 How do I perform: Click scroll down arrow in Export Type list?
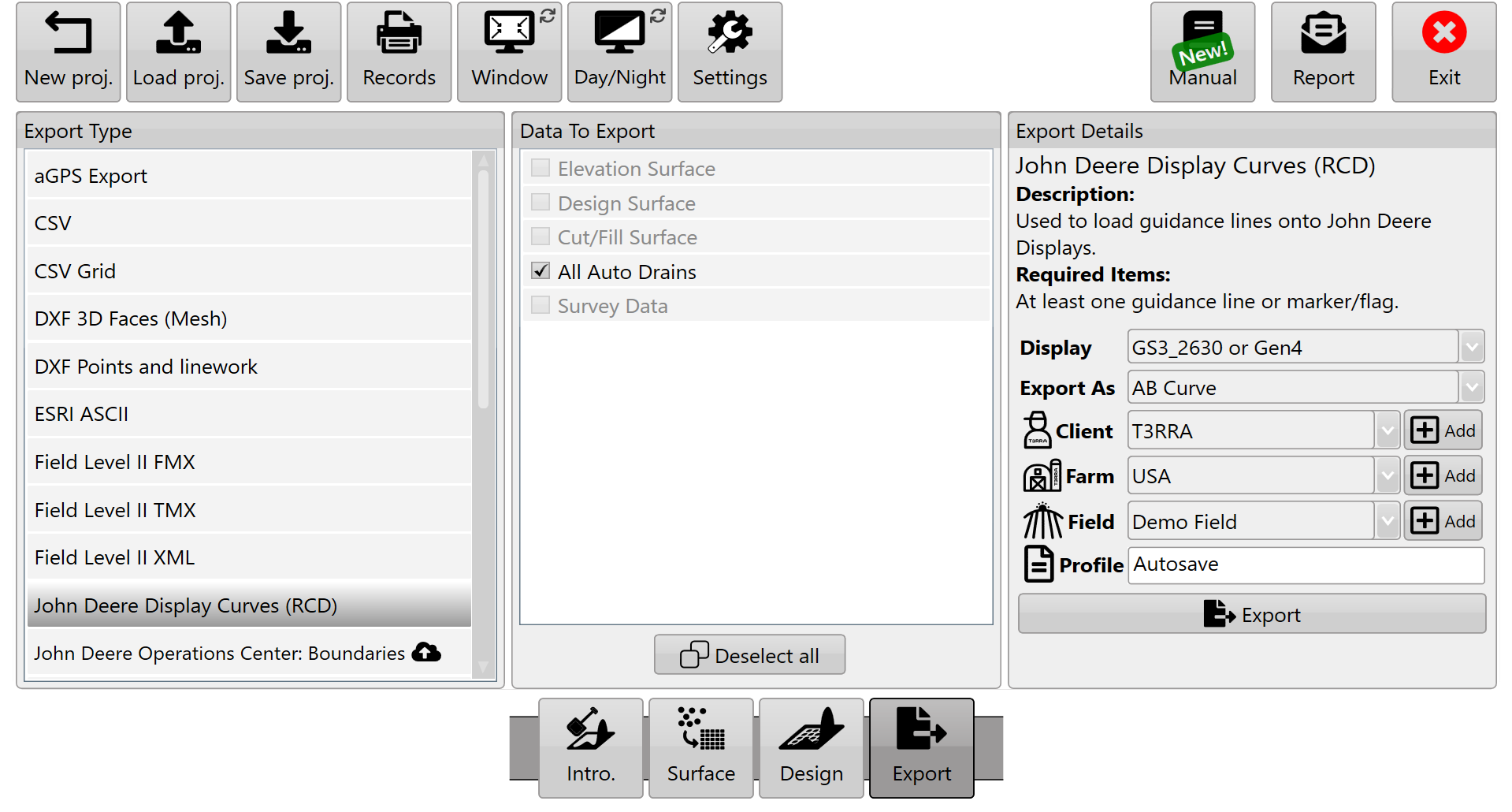point(484,668)
